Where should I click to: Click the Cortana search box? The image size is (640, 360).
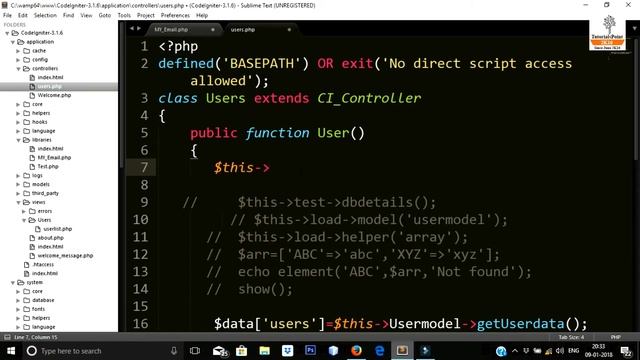pos(100,351)
